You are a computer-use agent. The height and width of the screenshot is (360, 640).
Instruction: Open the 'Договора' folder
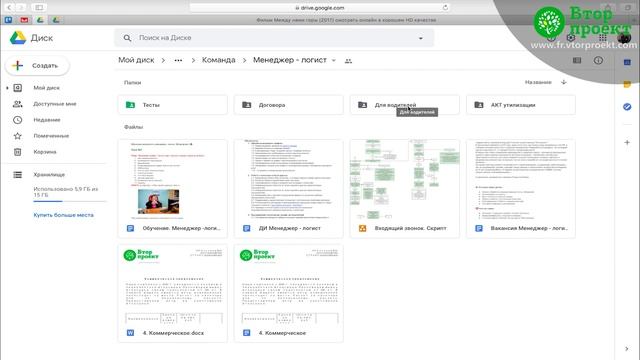click(289, 105)
